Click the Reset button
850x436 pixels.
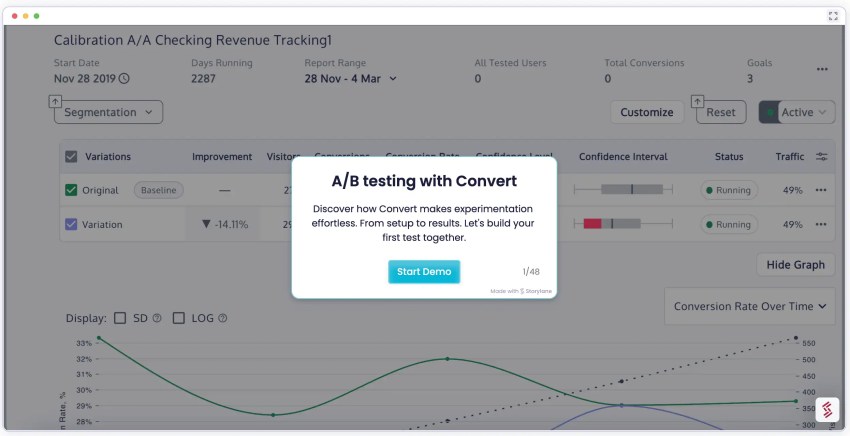[721, 112]
